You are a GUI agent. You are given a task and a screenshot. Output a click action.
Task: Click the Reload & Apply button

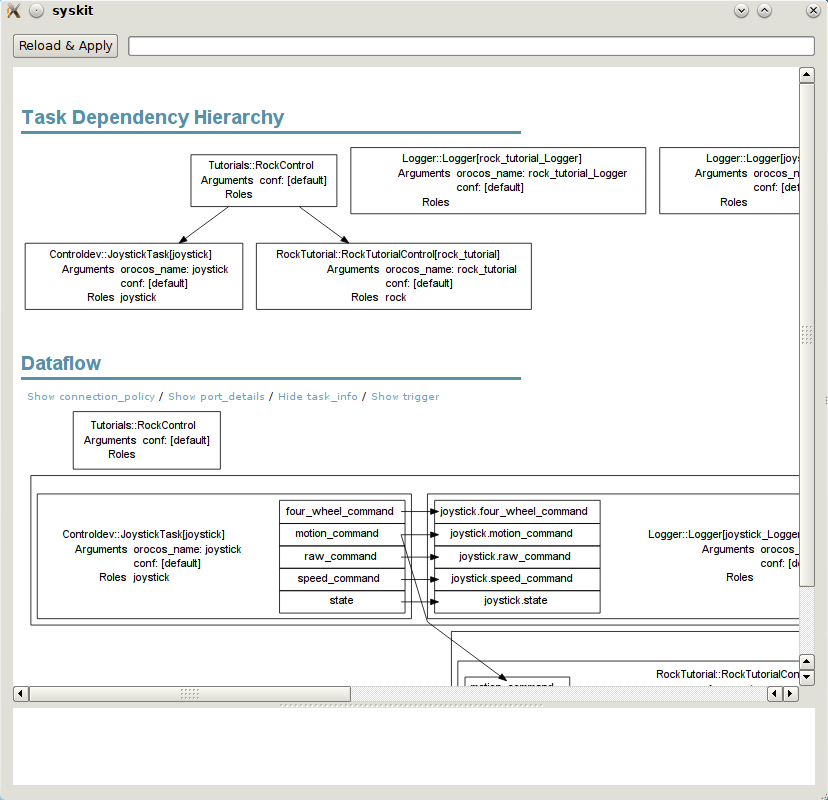pos(65,46)
